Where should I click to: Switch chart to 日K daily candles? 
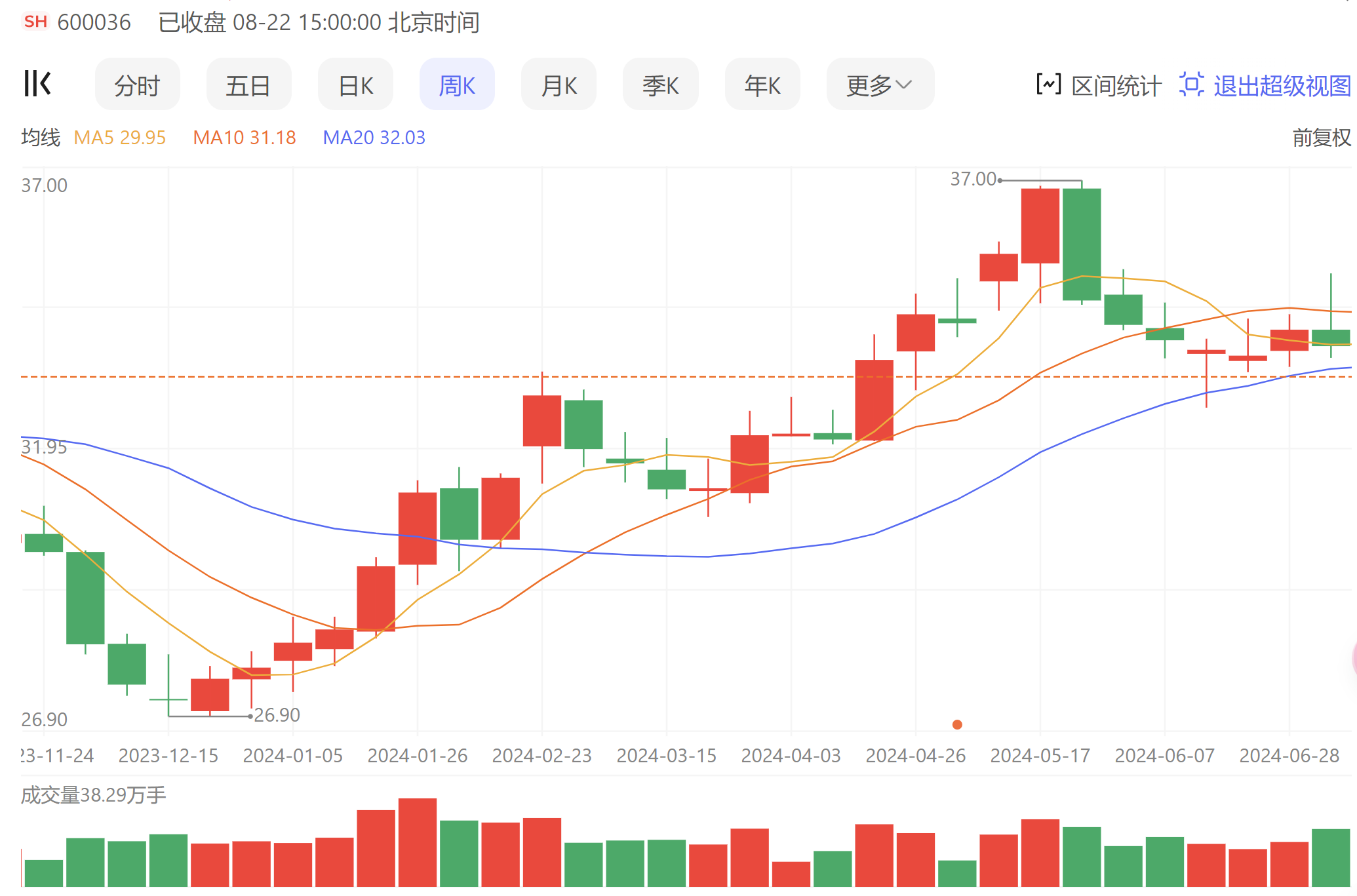tap(355, 85)
